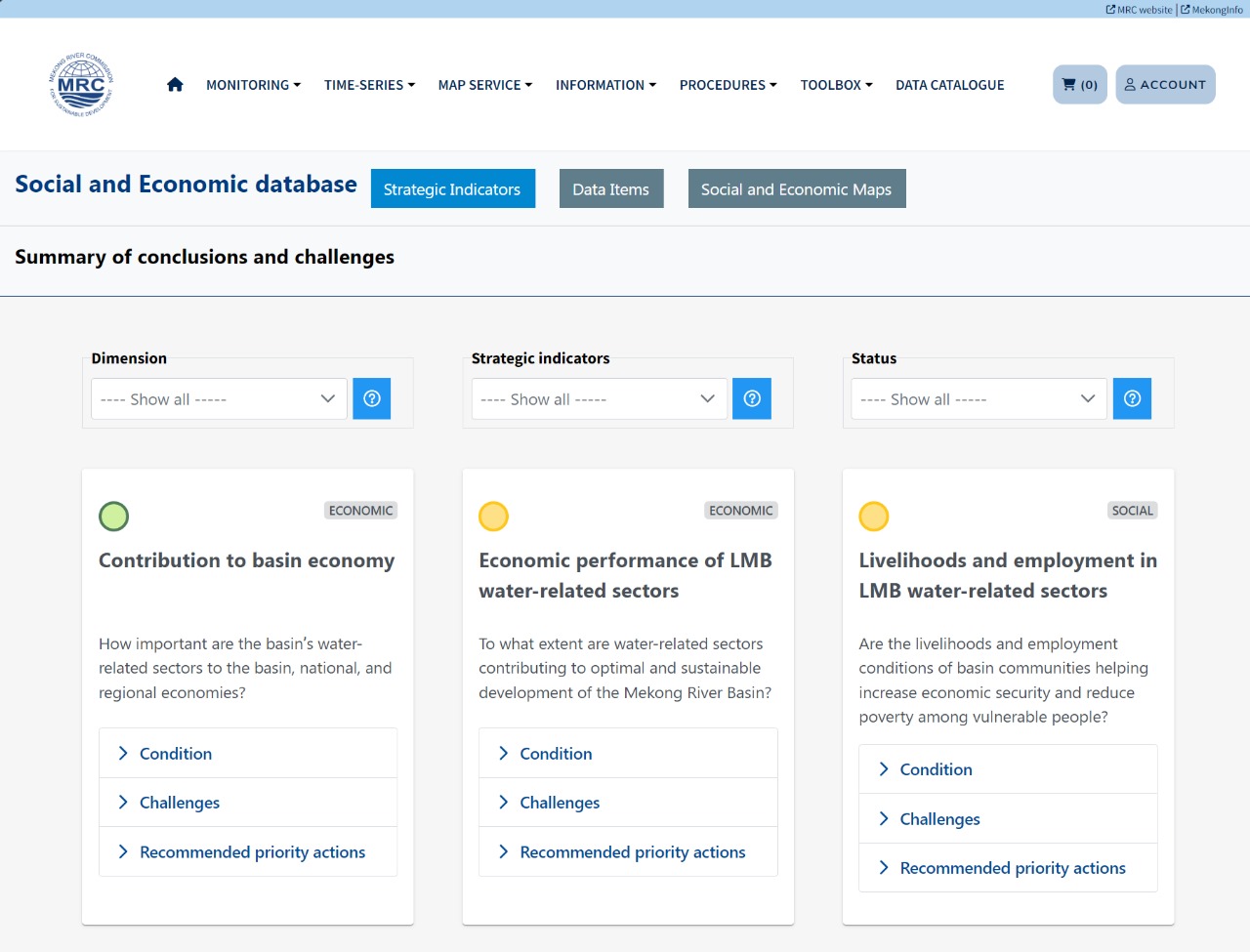
Task: Open the Toolbox menu
Action: coord(836,85)
